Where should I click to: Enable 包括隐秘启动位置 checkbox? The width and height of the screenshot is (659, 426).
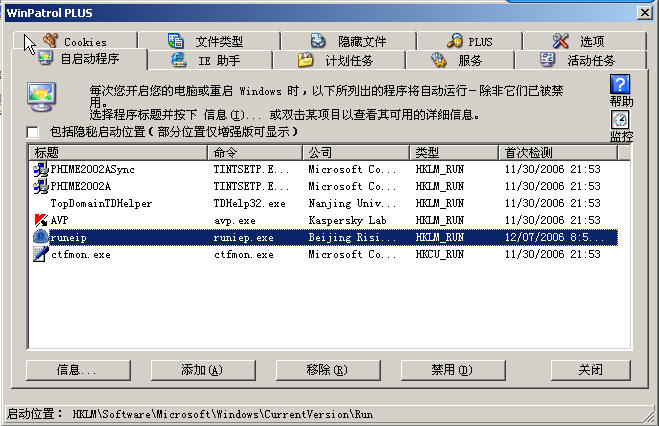pyautogui.click(x=32, y=132)
